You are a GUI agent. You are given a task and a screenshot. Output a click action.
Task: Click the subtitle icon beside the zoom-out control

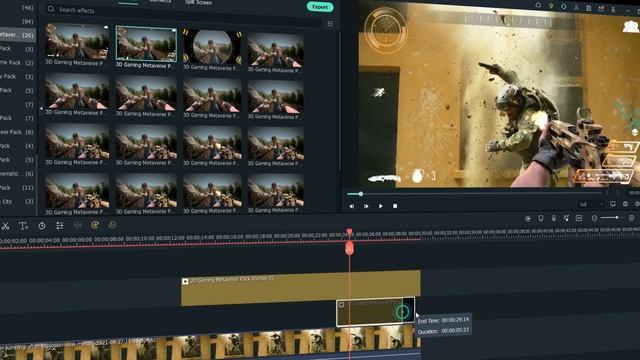click(579, 218)
